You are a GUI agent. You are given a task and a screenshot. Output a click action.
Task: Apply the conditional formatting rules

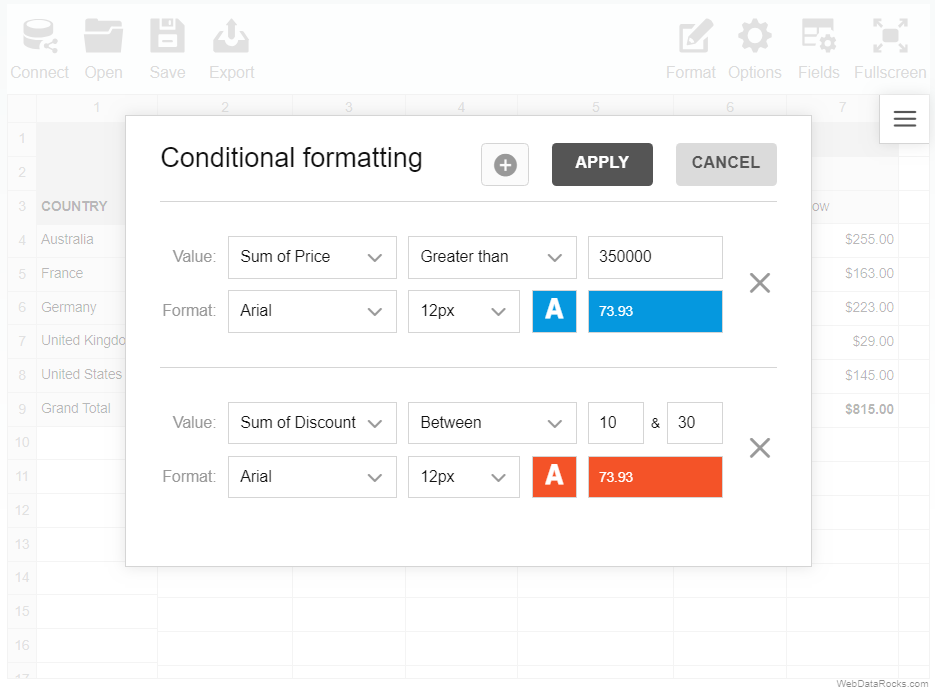[x=602, y=164]
